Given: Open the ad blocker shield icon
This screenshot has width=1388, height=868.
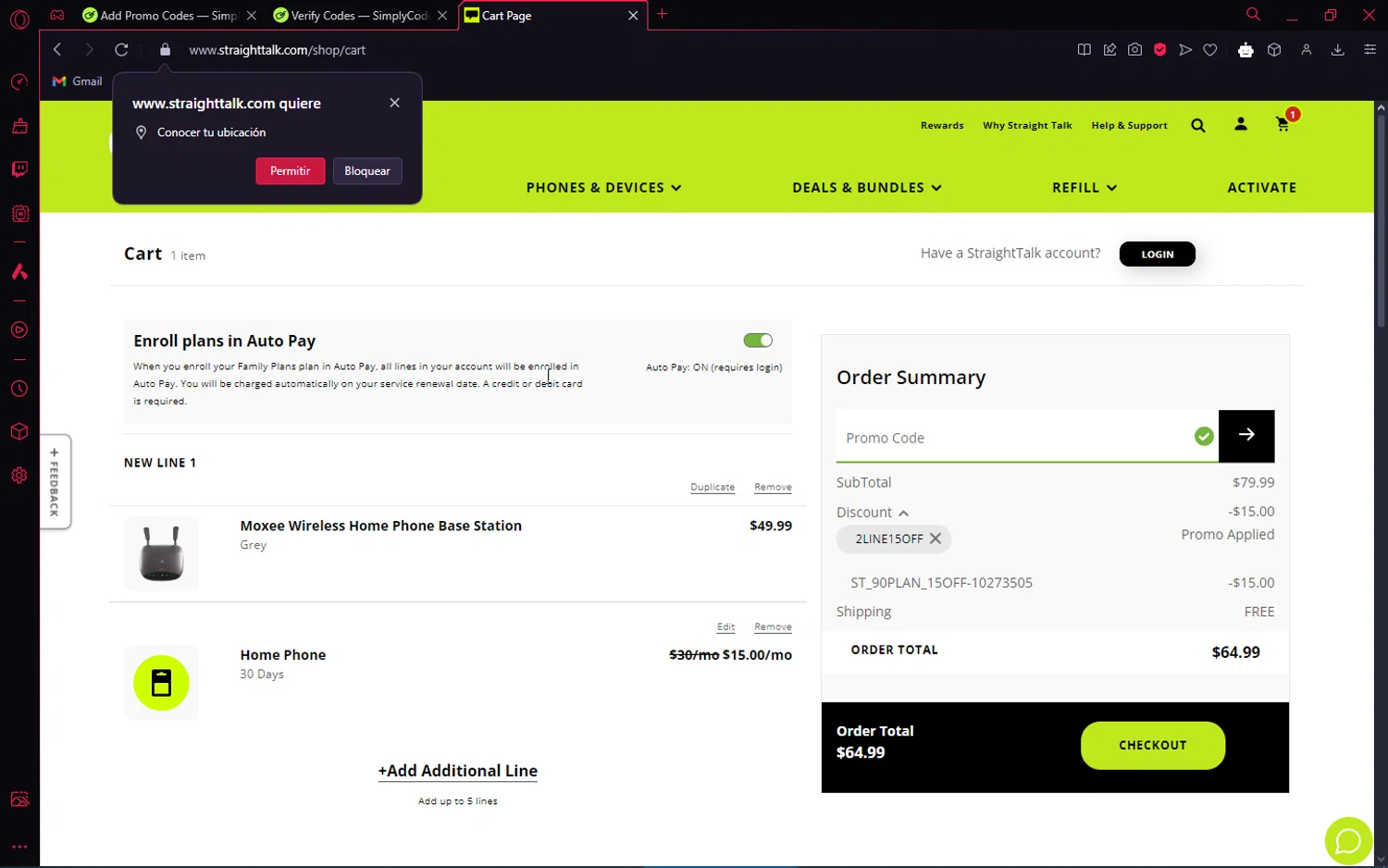Looking at the screenshot, I should [x=1159, y=50].
